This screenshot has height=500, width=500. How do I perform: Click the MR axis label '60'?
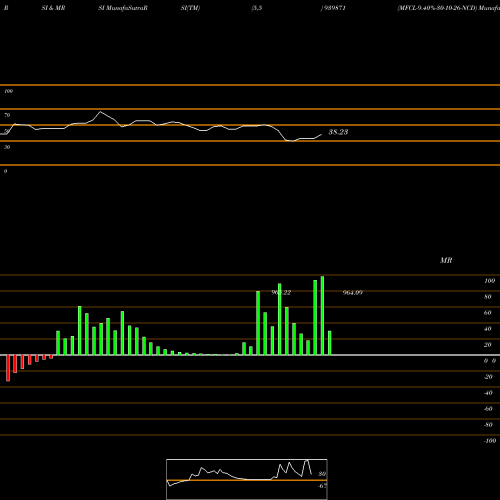tap(488, 313)
